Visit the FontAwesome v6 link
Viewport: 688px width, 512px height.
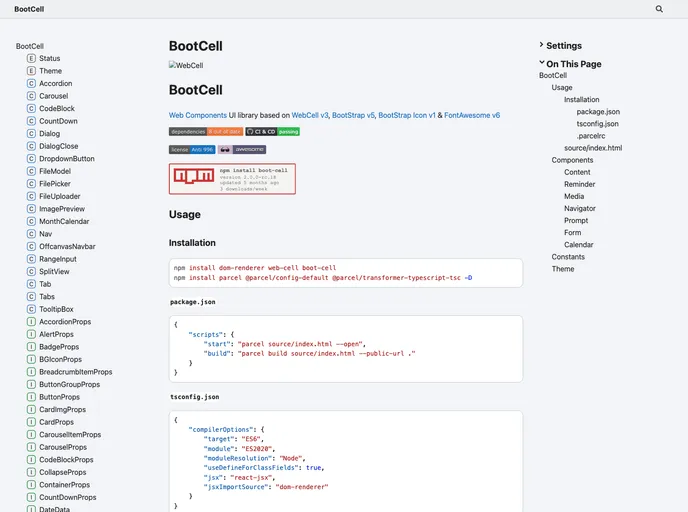pos(472,115)
